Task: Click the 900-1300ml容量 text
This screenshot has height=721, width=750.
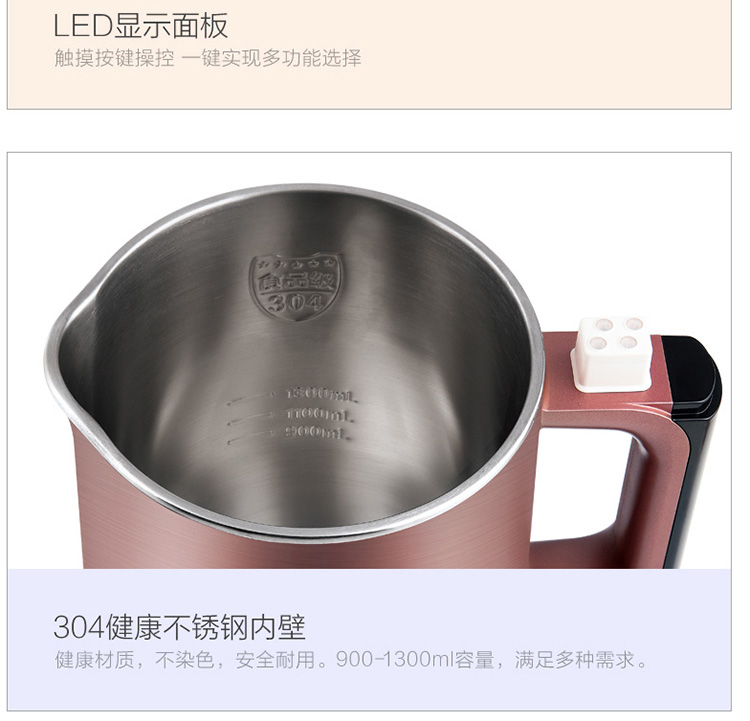Action: pos(415,660)
